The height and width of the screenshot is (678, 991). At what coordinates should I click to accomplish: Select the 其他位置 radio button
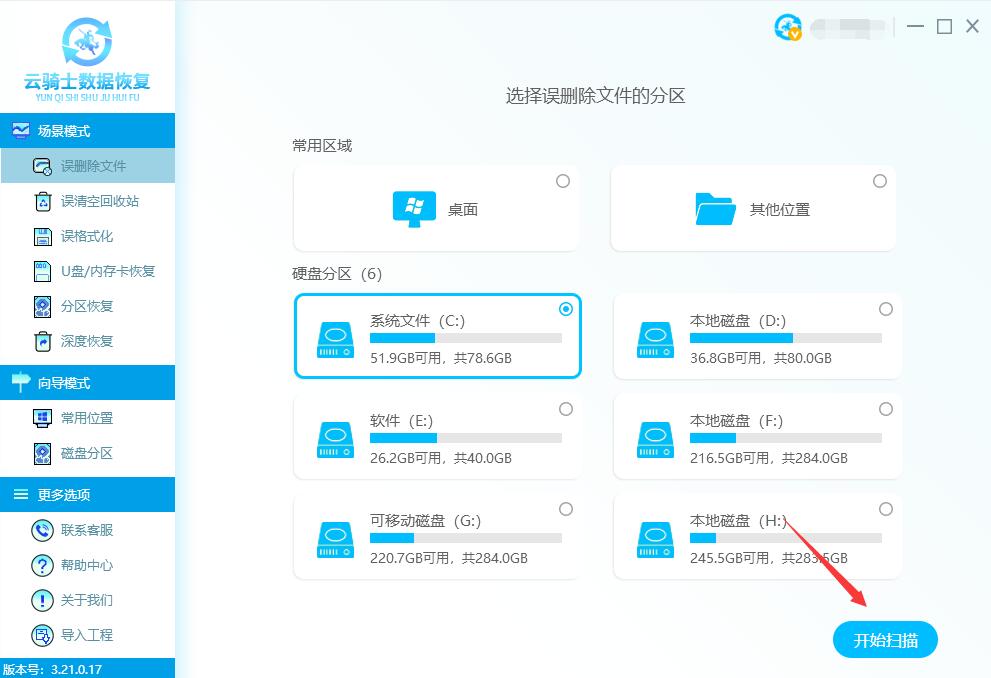pos(880,181)
